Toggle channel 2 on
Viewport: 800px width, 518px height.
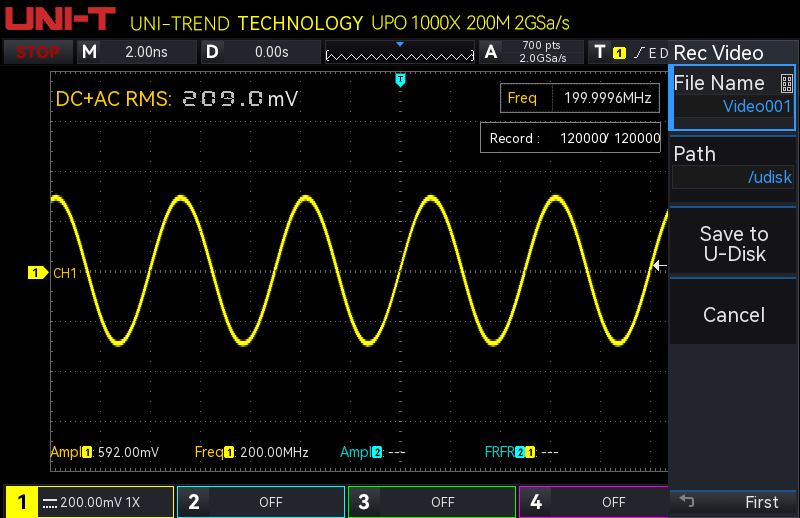click(260, 502)
